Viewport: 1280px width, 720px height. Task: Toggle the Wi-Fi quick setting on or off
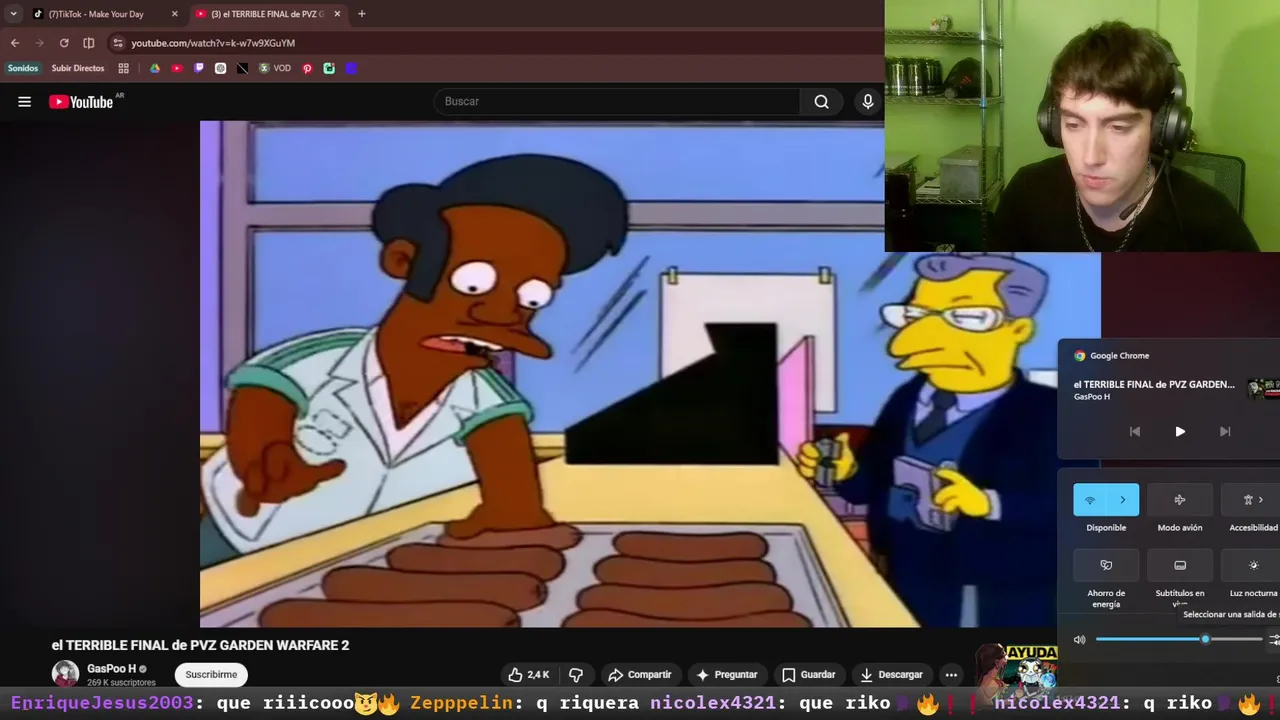coord(1090,500)
